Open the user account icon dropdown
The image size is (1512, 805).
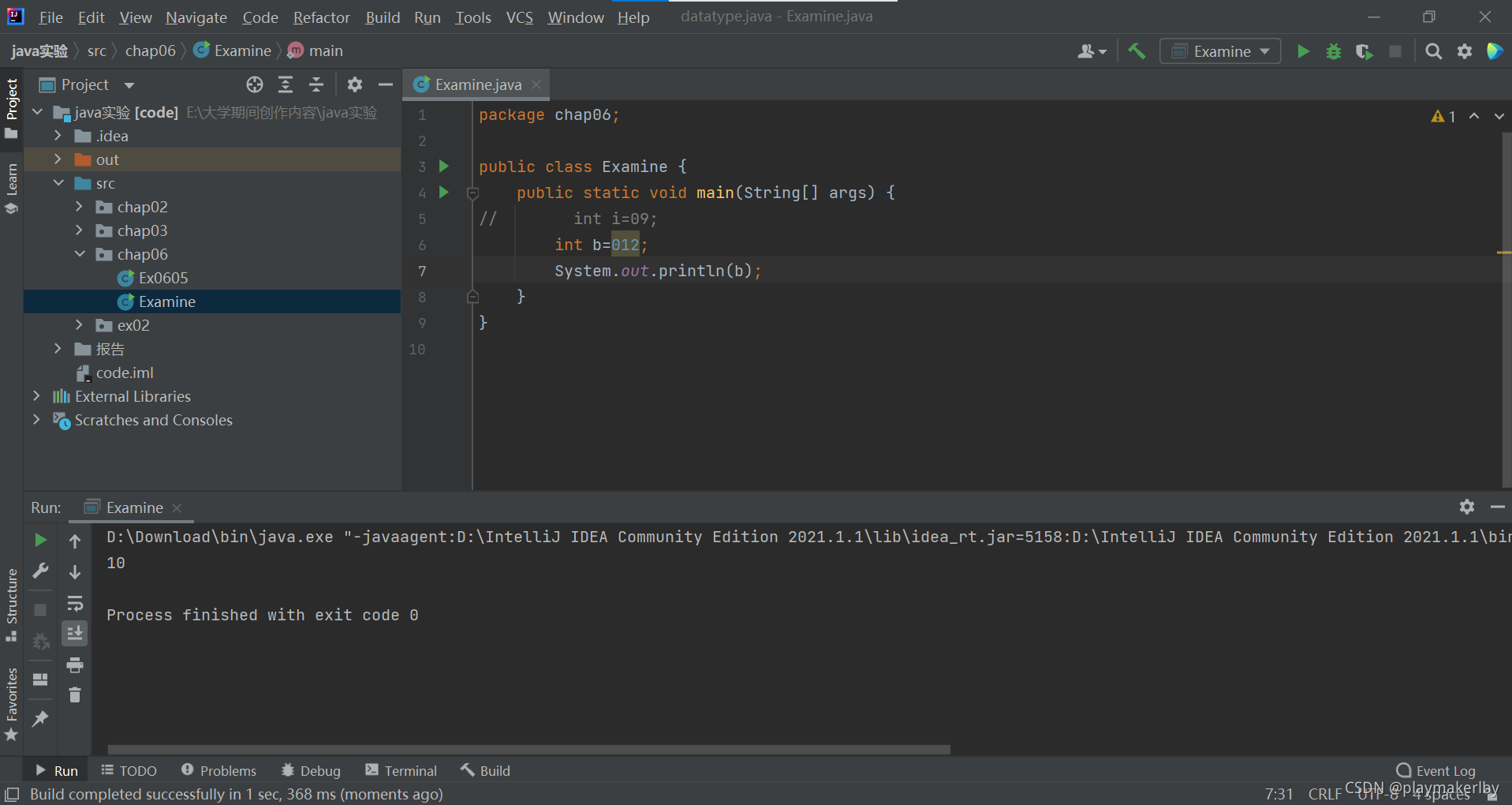coord(1092,51)
